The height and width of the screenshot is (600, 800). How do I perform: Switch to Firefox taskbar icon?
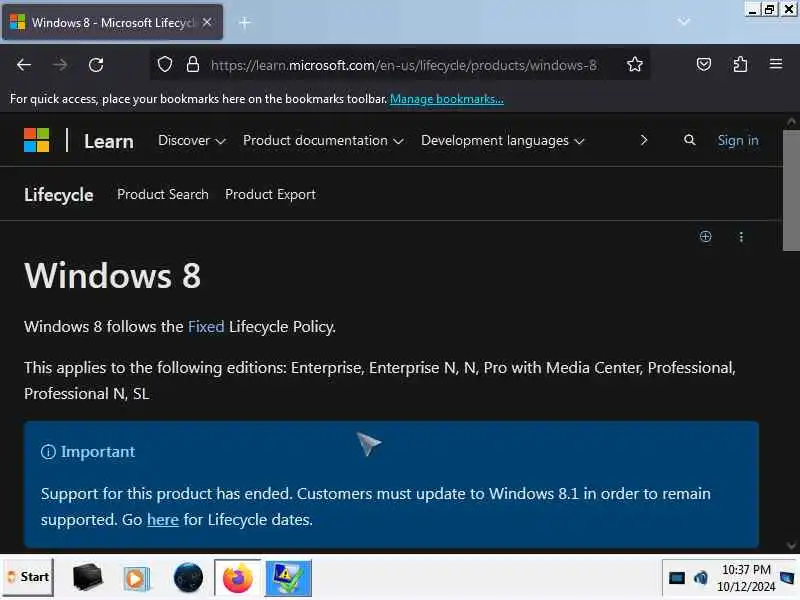pyautogui.click(x=237, y=578)
